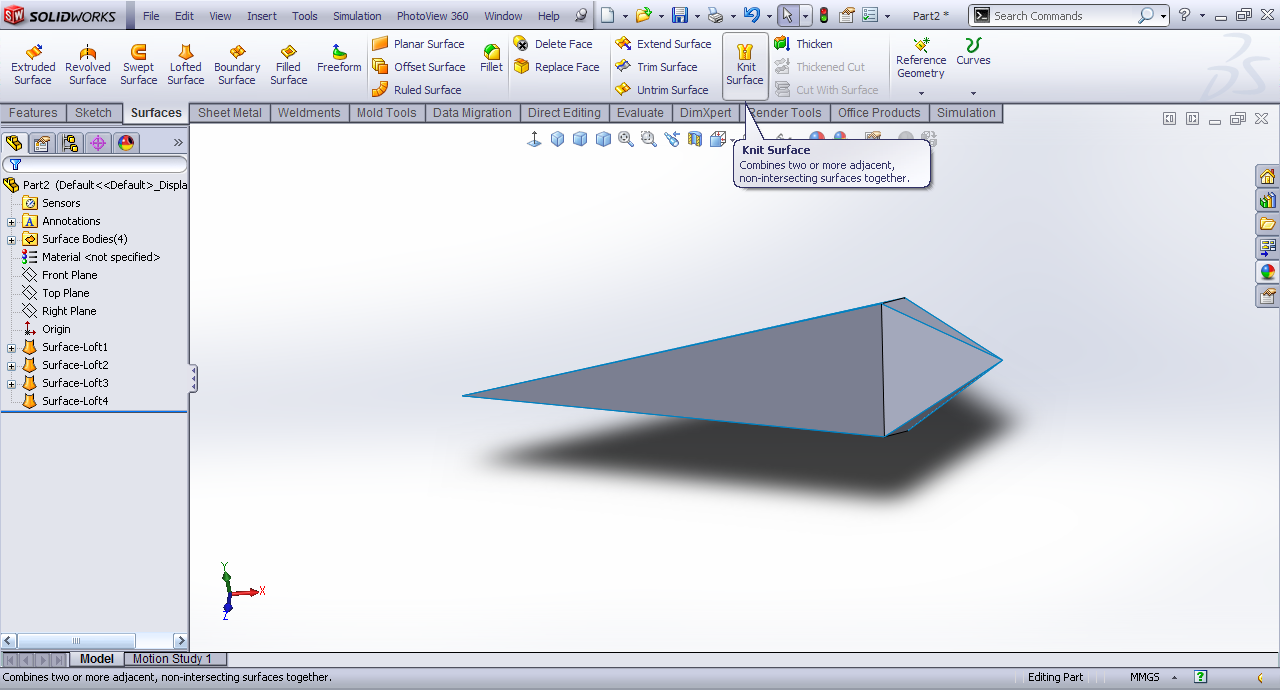Expand the Surface Bodies(4) folder

pos(12,240)
